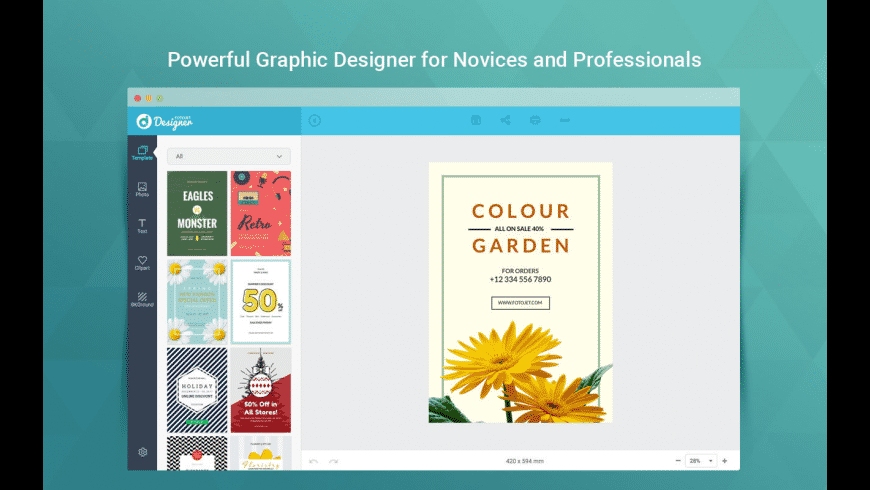Select the black chevron pattern template

click(x=197, y=453)
